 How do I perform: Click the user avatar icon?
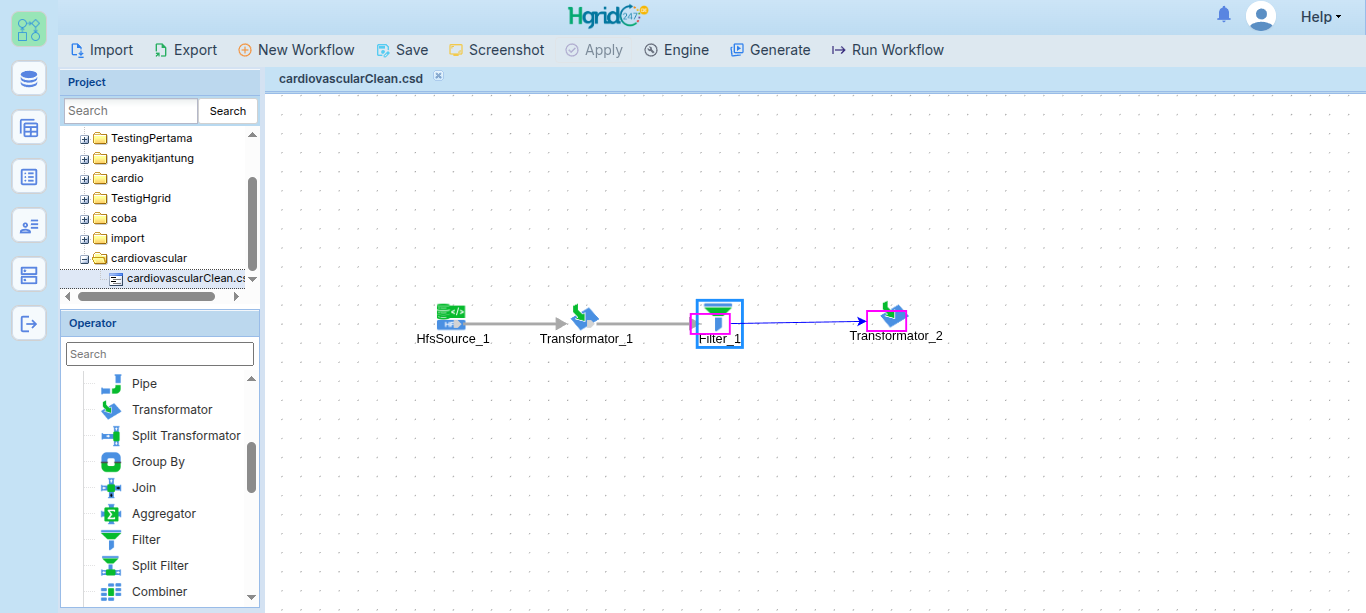1261,16
